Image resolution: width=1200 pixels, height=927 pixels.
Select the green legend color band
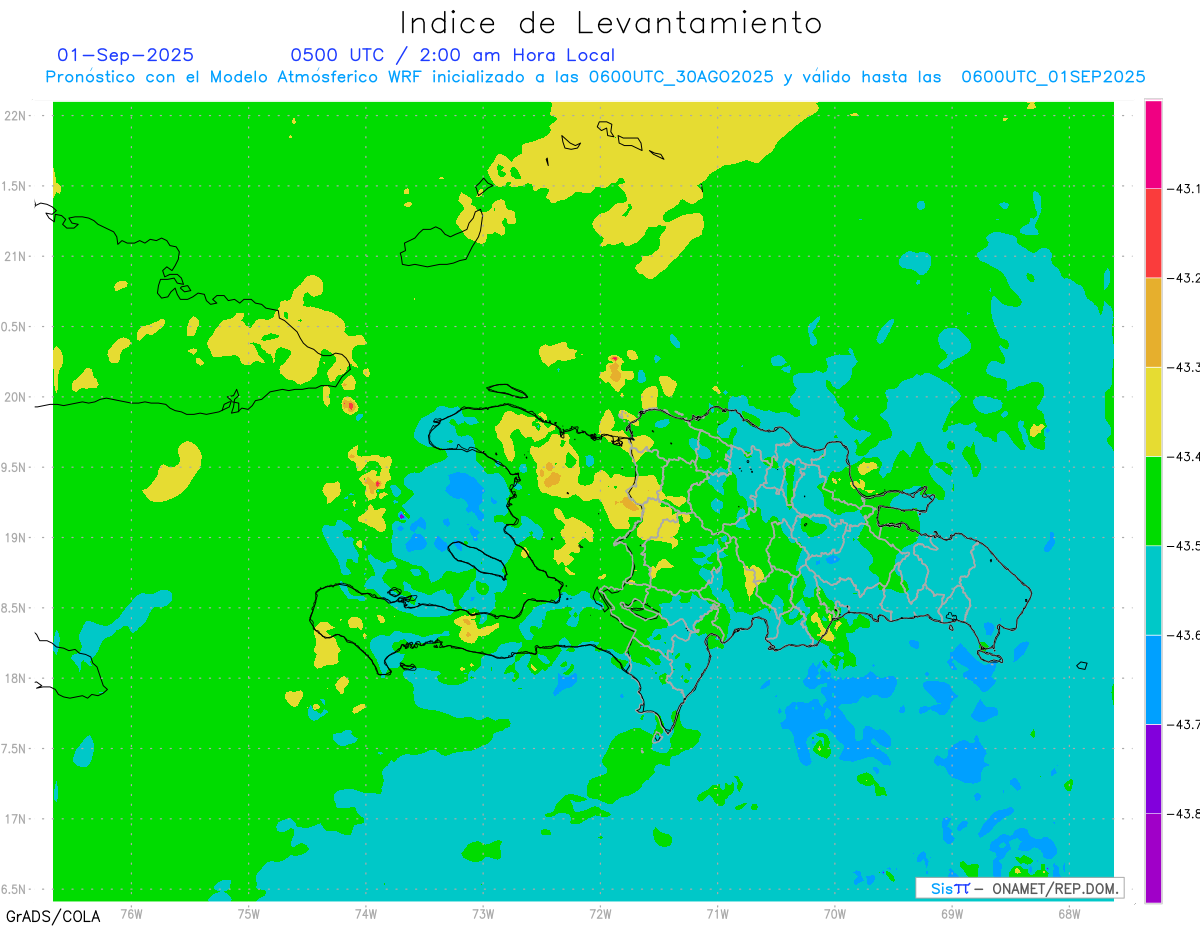pyautogui.click(x=1153, y=500)
